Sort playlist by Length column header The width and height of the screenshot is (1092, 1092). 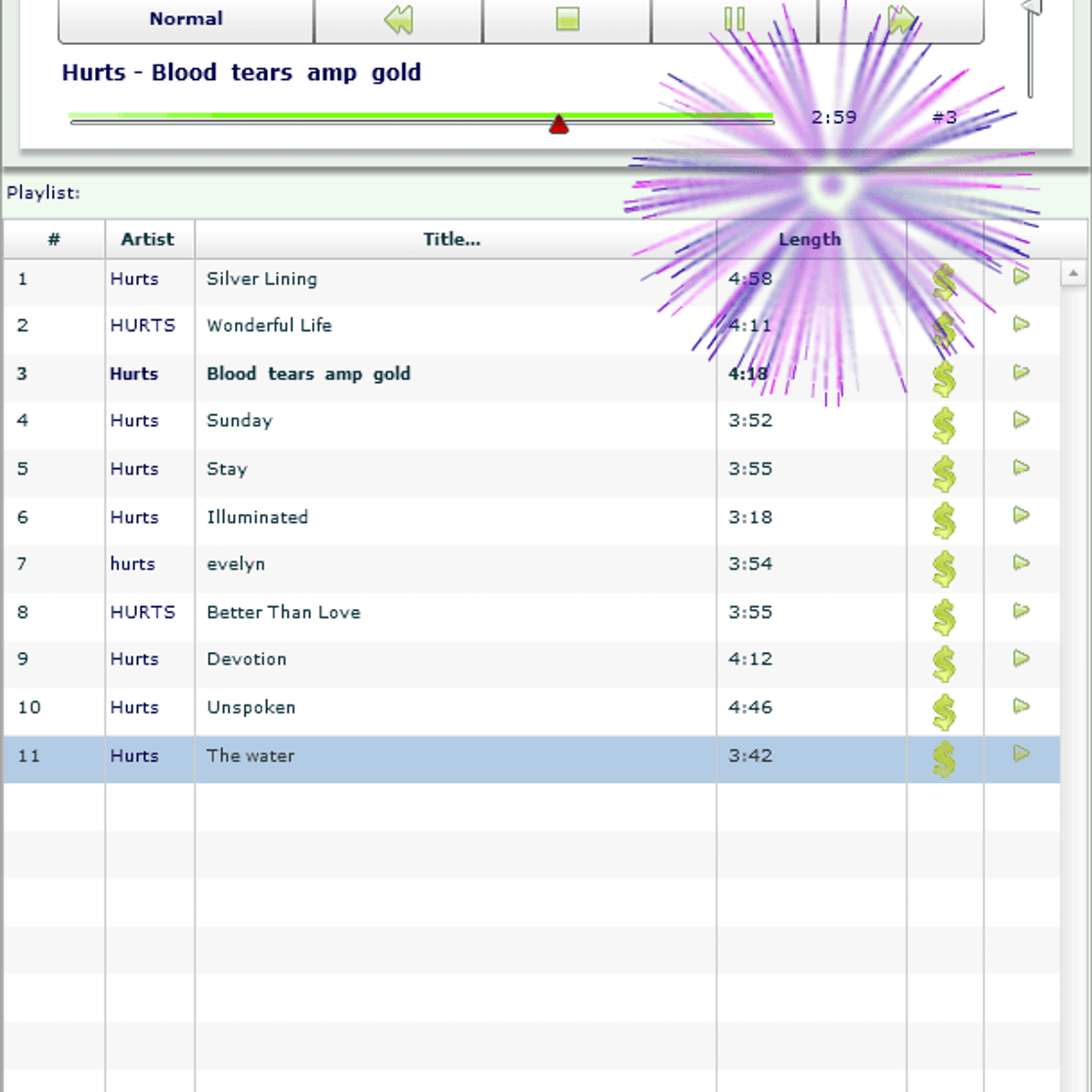(810, 240)
